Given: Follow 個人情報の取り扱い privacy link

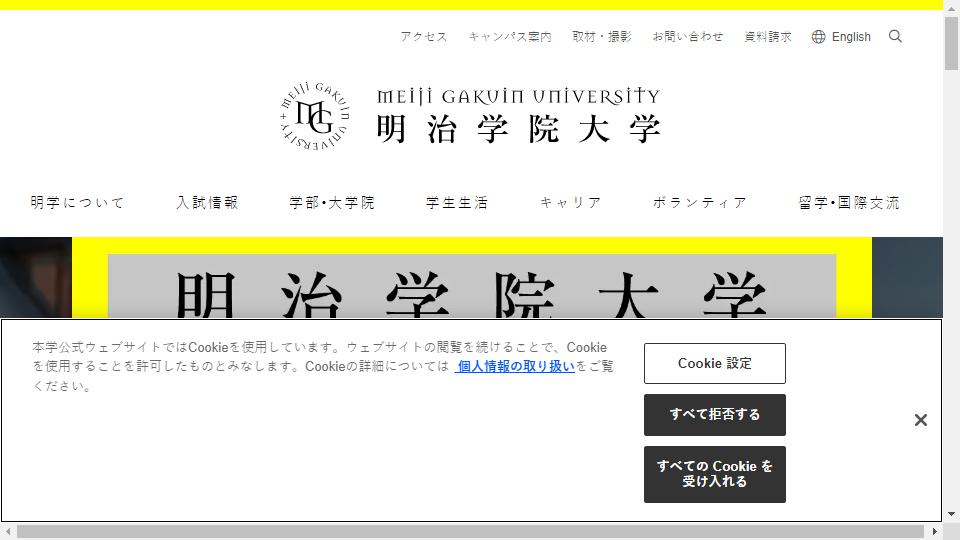Looking at the screenshot, I should pos(515,366).
